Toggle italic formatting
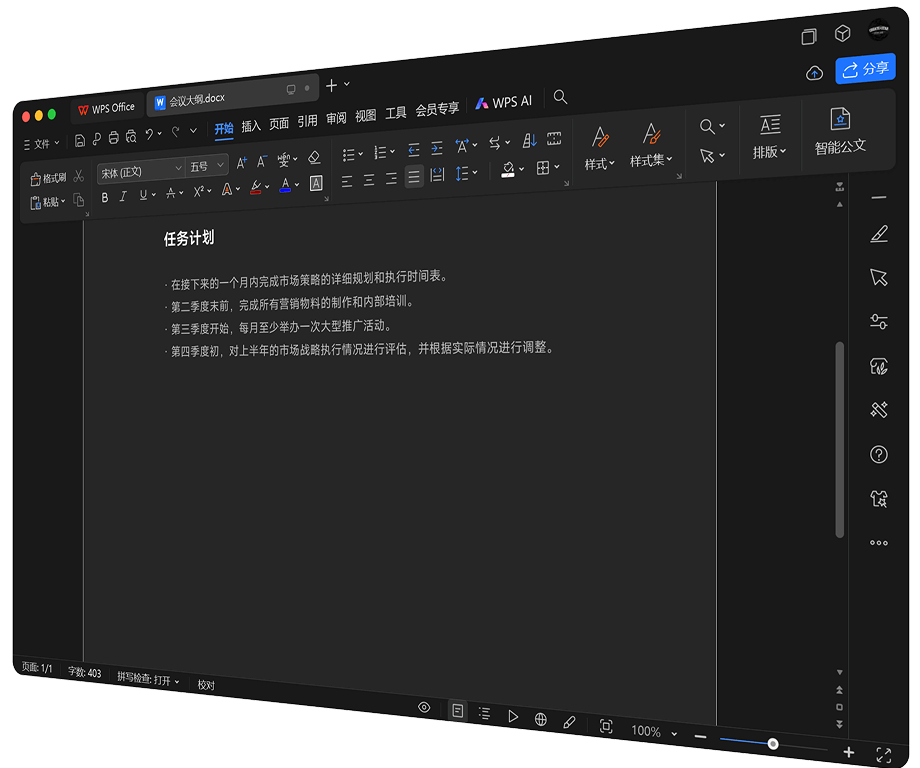This screenshot has width=920, height=768. pos(123,197)
